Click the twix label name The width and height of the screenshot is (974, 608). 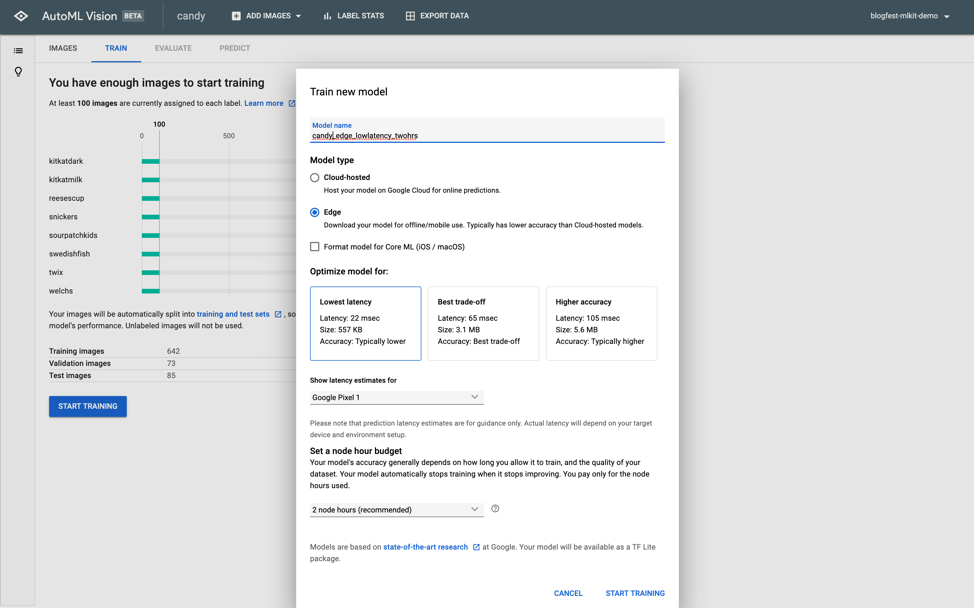[x=56, y=273]
